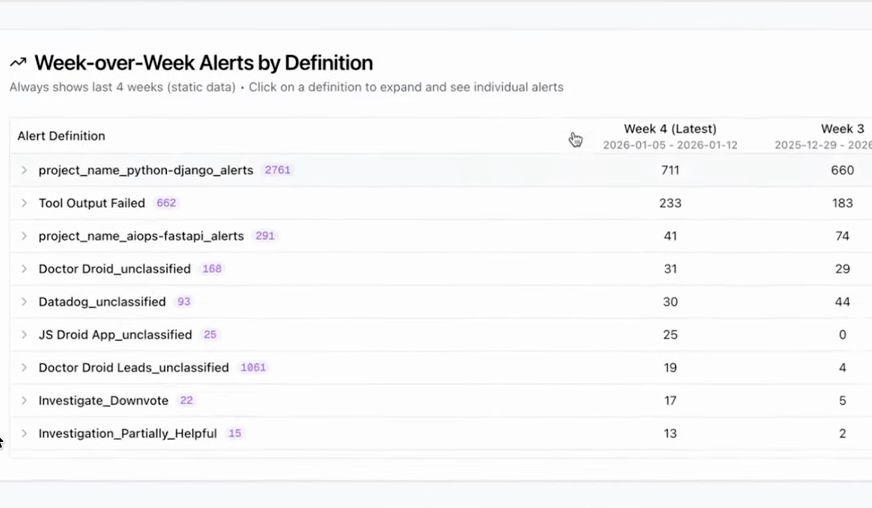Image resolution: width=872 pixels, height=508 pixels.
Task: Click the 1061 badge for Doctor Droid Leads
Action: point(253,368)
